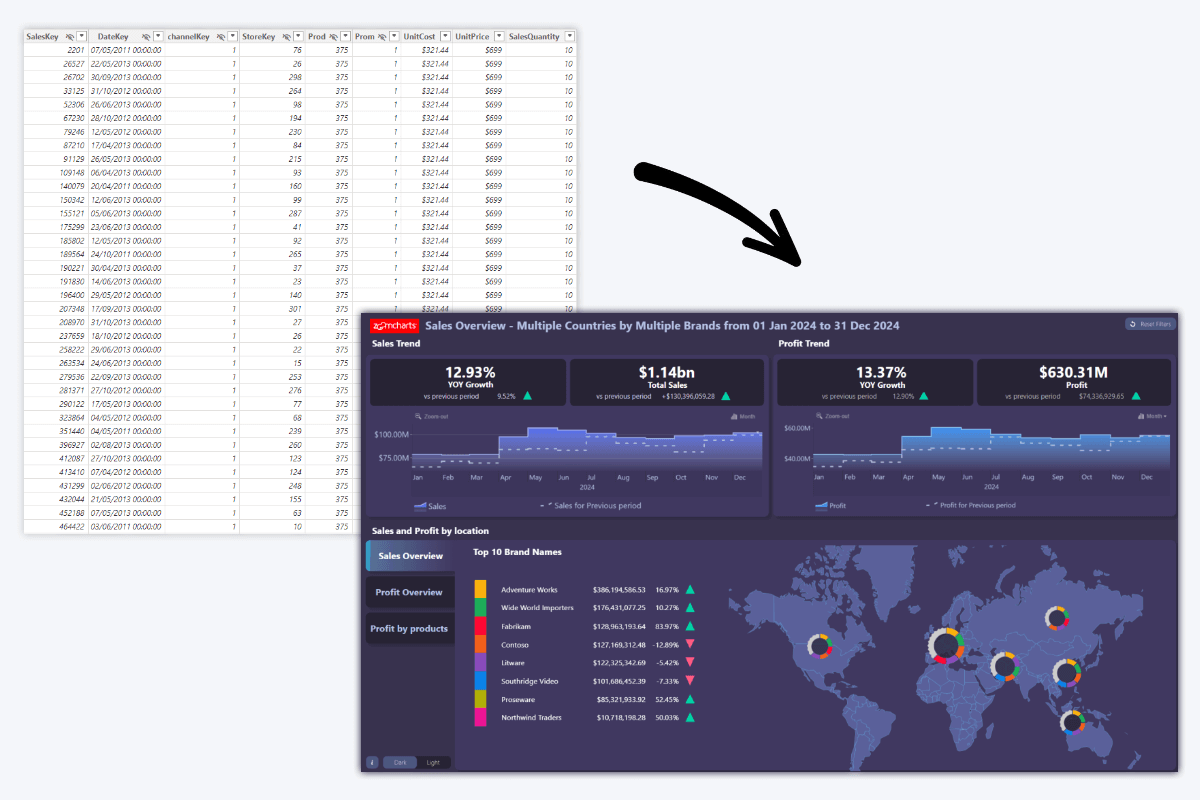Switch dashboard theme to Dark
Screen dimensions: 1200x800
400,762
